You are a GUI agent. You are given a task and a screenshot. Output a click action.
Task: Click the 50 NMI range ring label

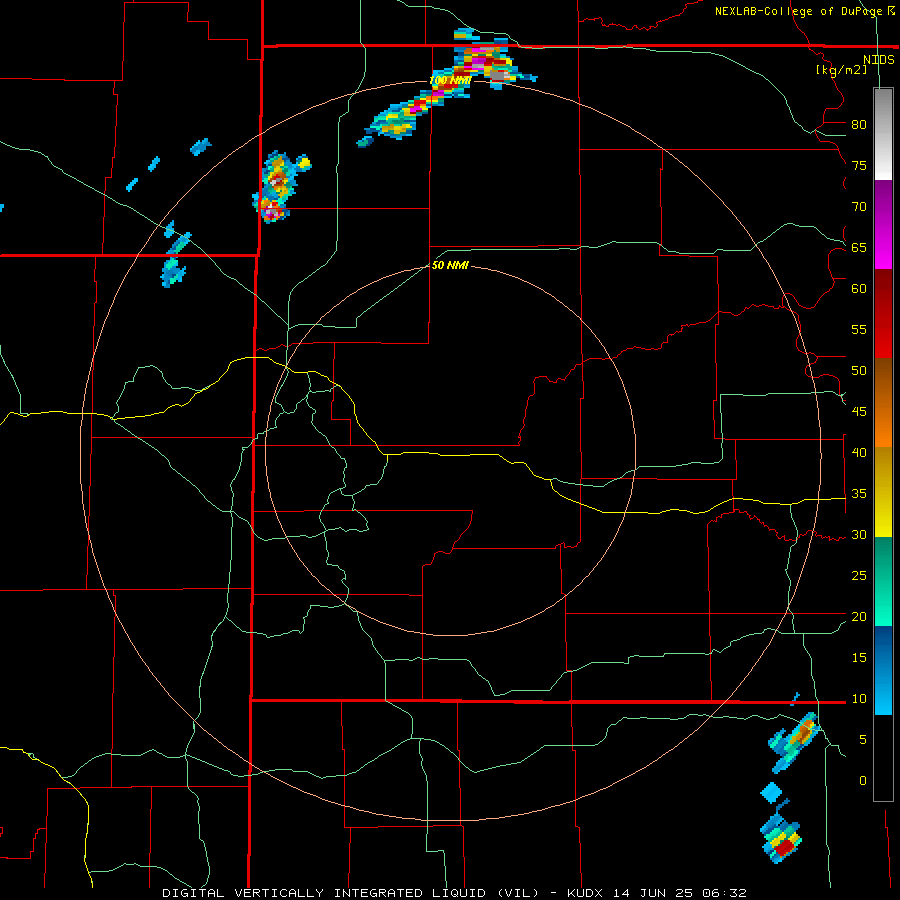tap(450, 265)
